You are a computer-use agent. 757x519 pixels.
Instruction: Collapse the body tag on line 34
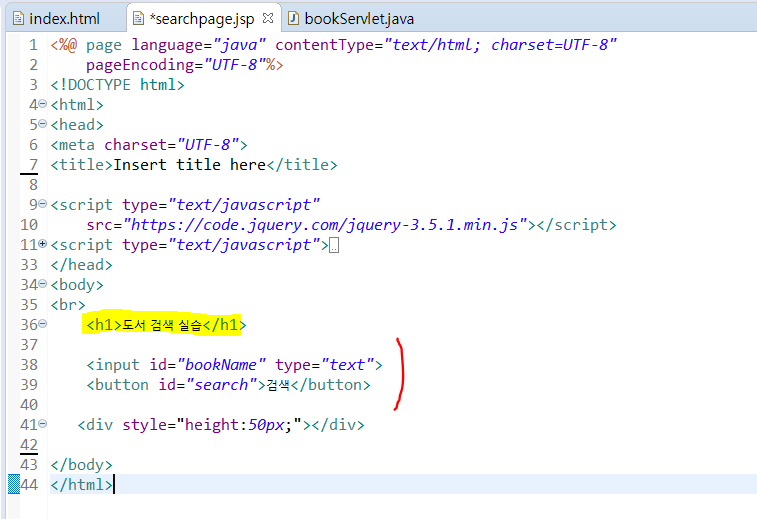tap(42, 284)
